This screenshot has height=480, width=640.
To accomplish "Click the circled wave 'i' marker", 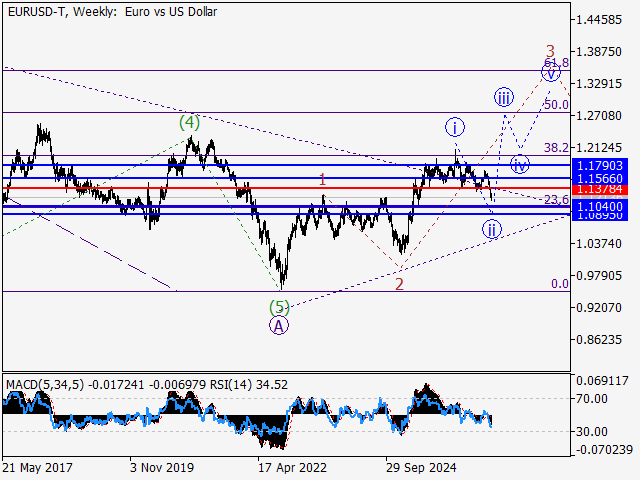I will point(455,127).
